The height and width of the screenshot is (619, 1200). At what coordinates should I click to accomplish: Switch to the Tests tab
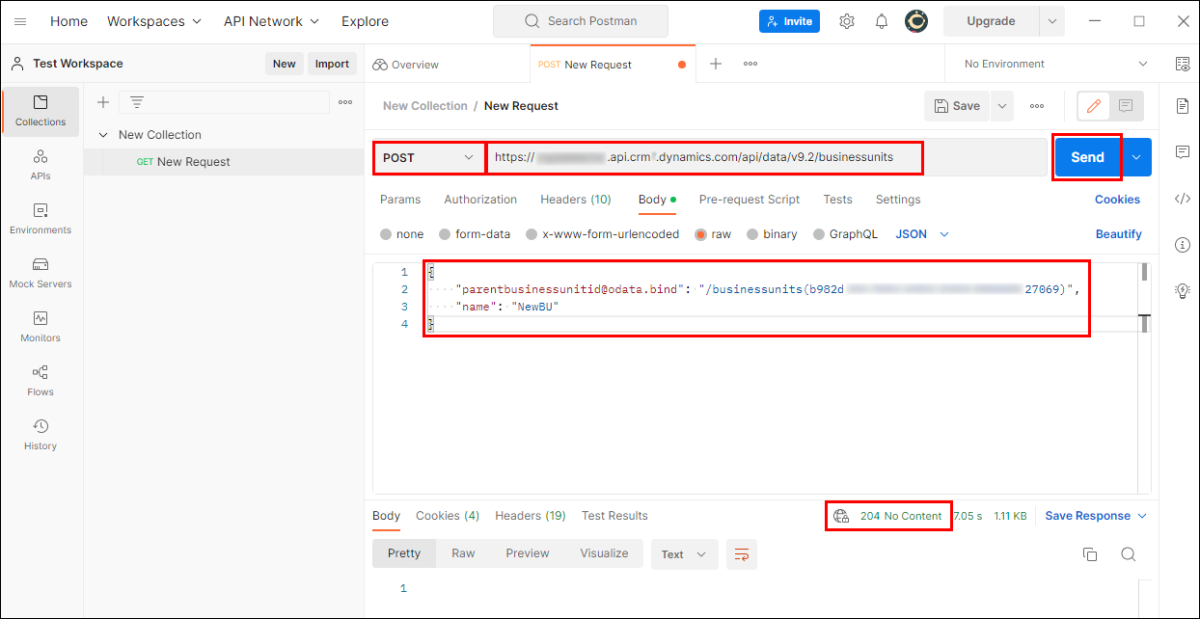pos(838,199)
